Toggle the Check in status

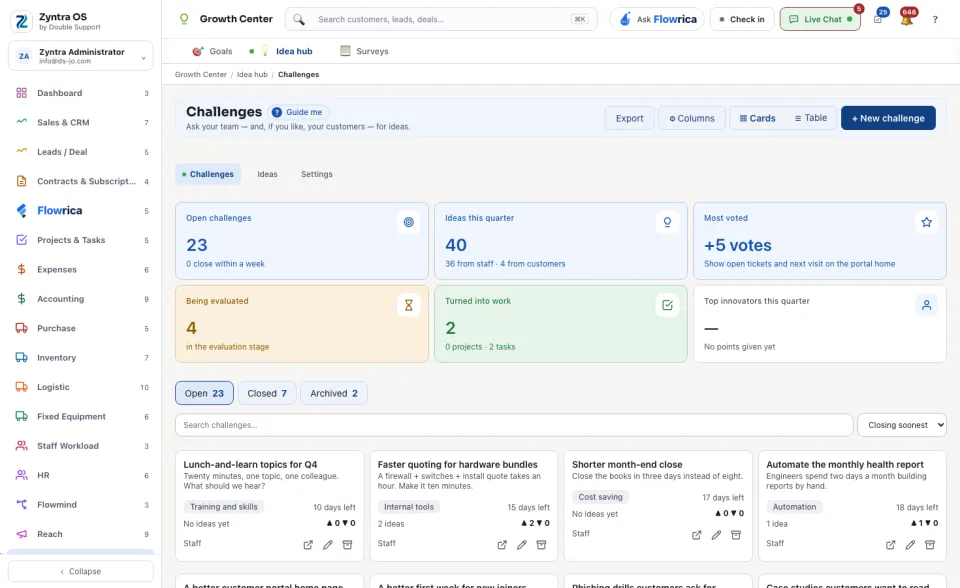[x=742, y=19]
